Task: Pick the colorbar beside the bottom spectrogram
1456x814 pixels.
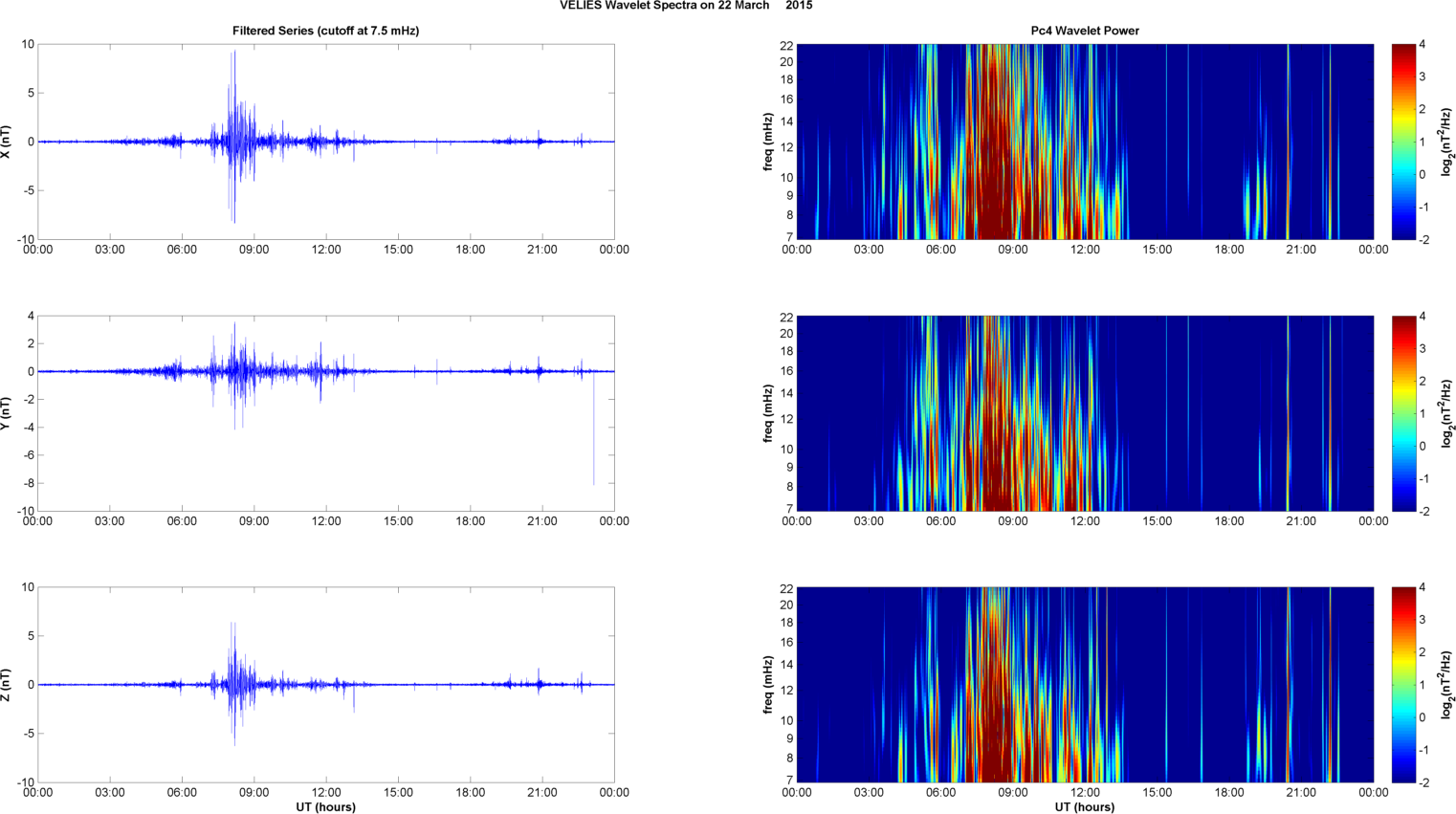Action: point(1403,685)
